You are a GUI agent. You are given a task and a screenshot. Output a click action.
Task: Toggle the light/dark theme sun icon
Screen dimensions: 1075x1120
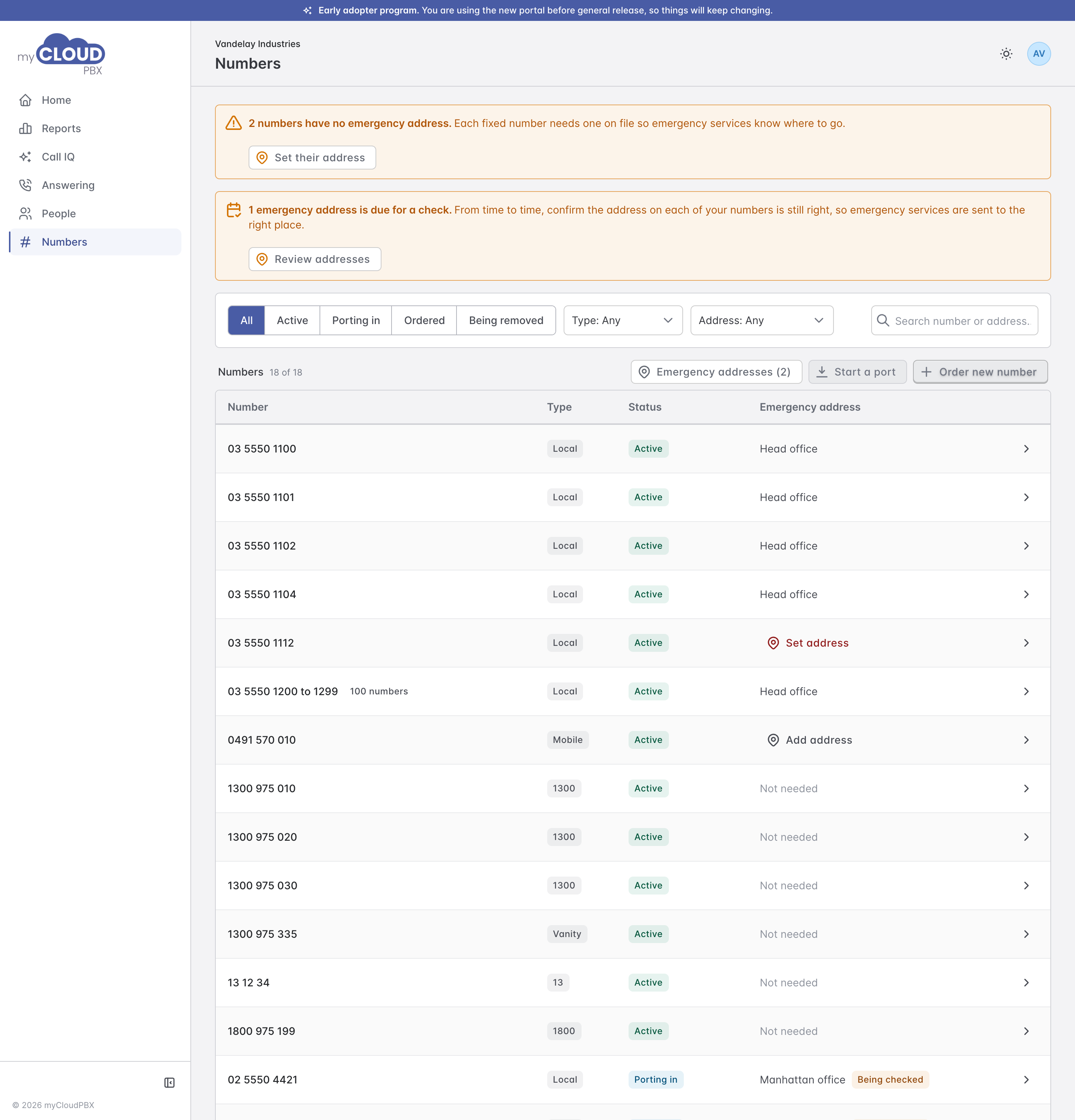(1006, 54)
